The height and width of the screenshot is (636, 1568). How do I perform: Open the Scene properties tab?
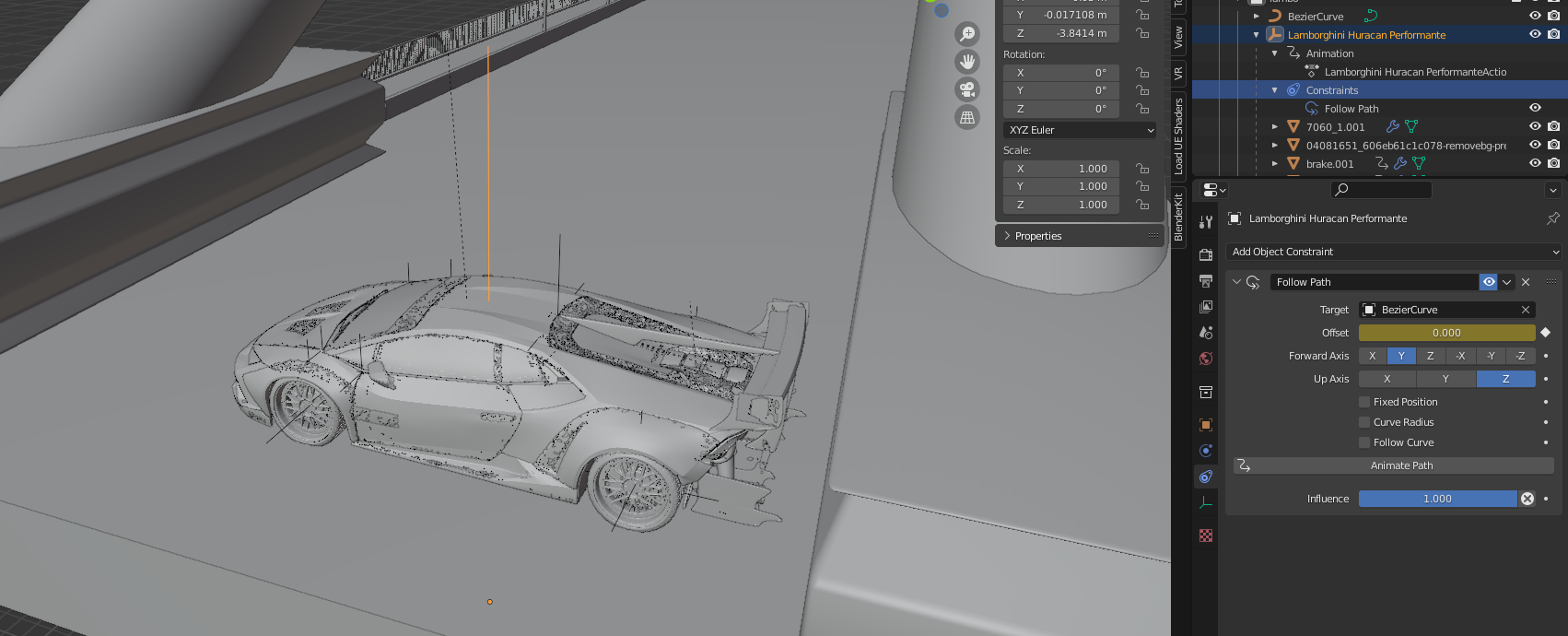pyautogui.click(x=1206, y=333)
